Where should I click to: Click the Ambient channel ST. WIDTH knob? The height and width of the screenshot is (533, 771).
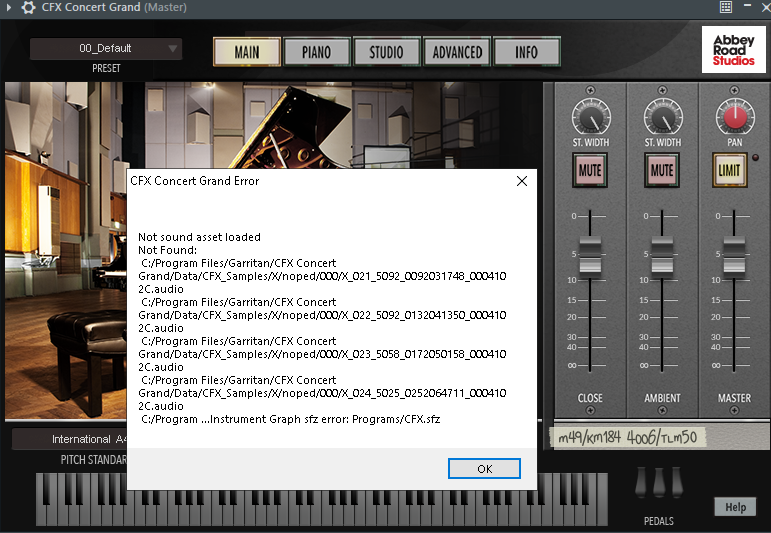tap(662, 117)
